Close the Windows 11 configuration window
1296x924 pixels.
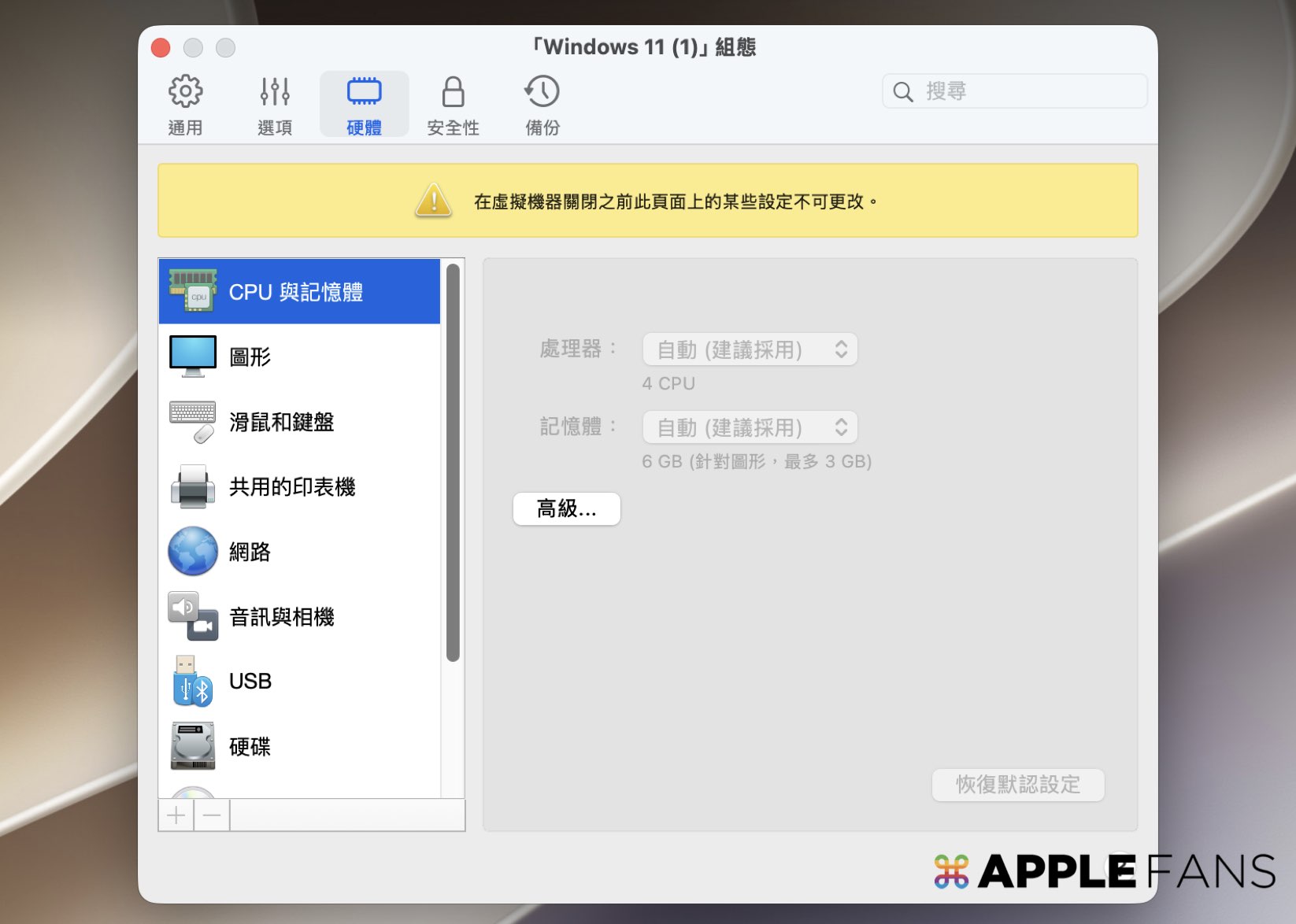(x=161, y=48)
